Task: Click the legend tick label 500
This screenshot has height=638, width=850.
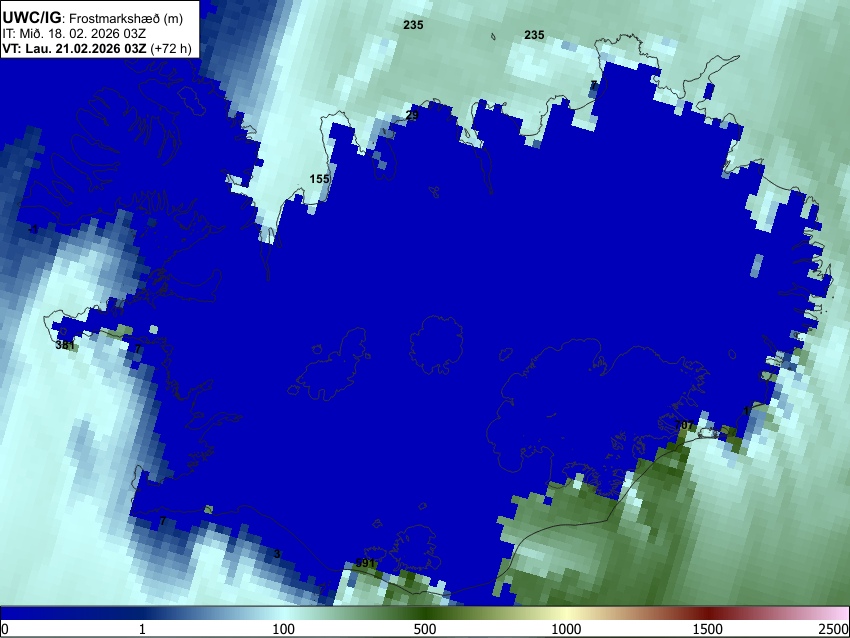Action: click(425, 629)
